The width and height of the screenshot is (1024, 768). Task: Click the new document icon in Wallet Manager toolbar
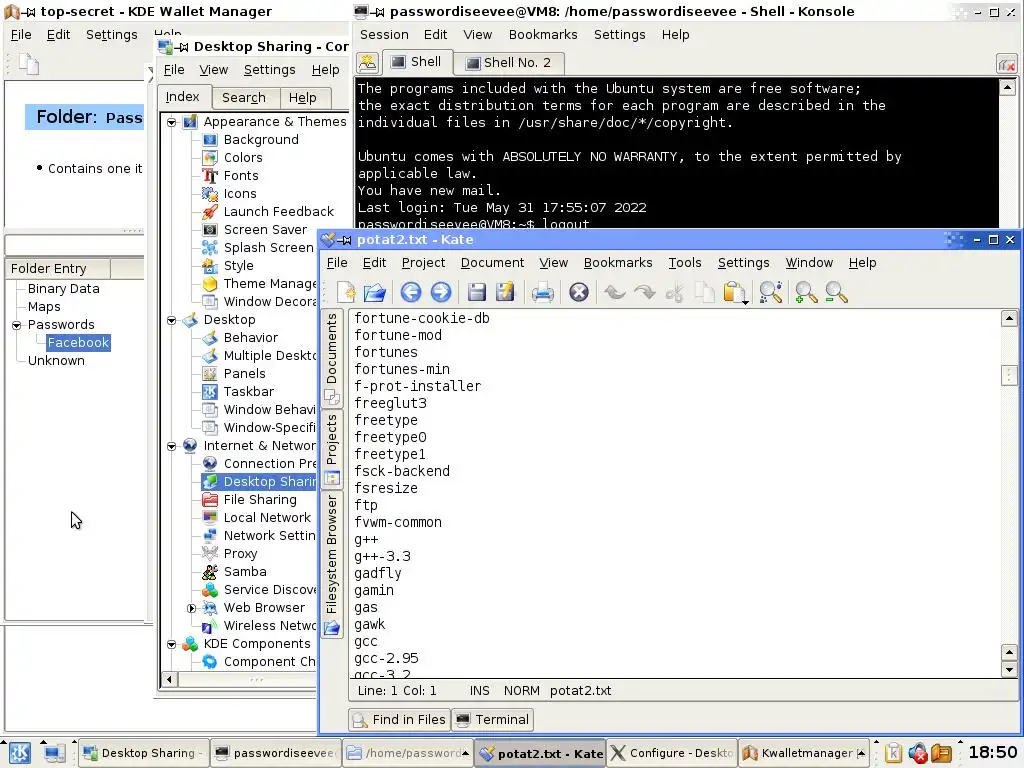(29, 64)
